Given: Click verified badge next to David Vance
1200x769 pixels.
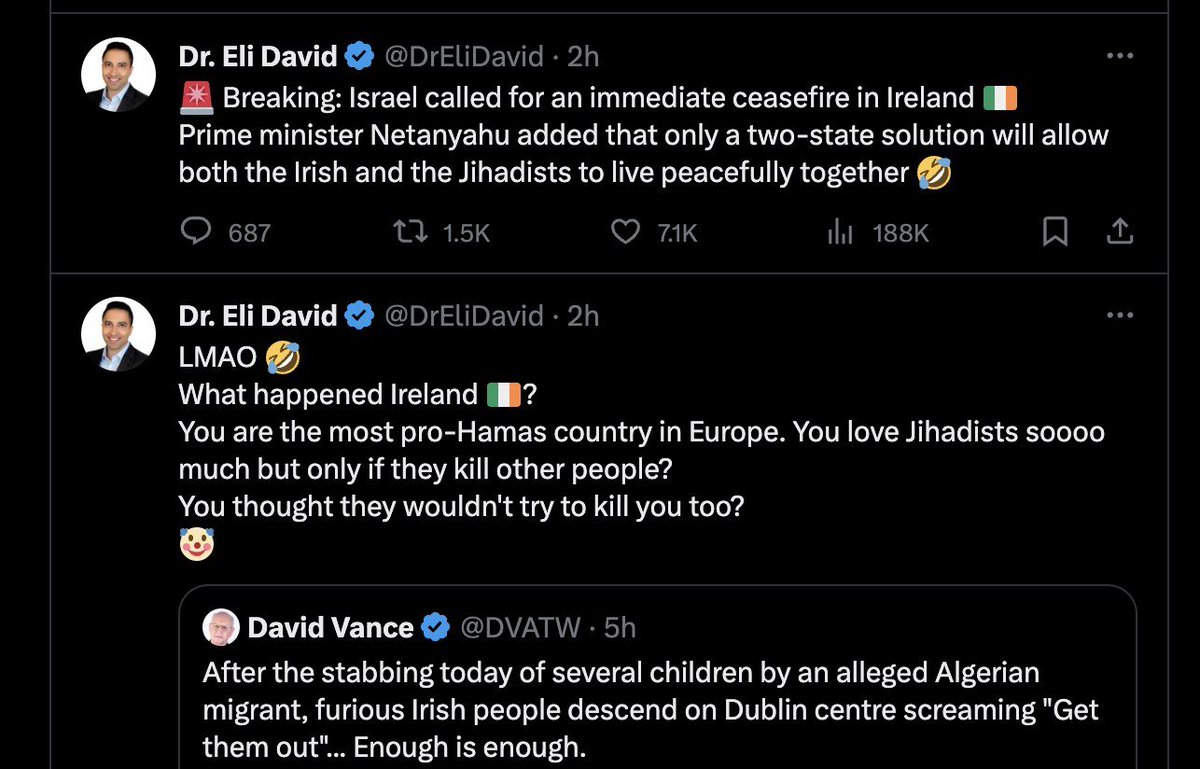Looking at the screenshot, I should (x=435, y=627).
